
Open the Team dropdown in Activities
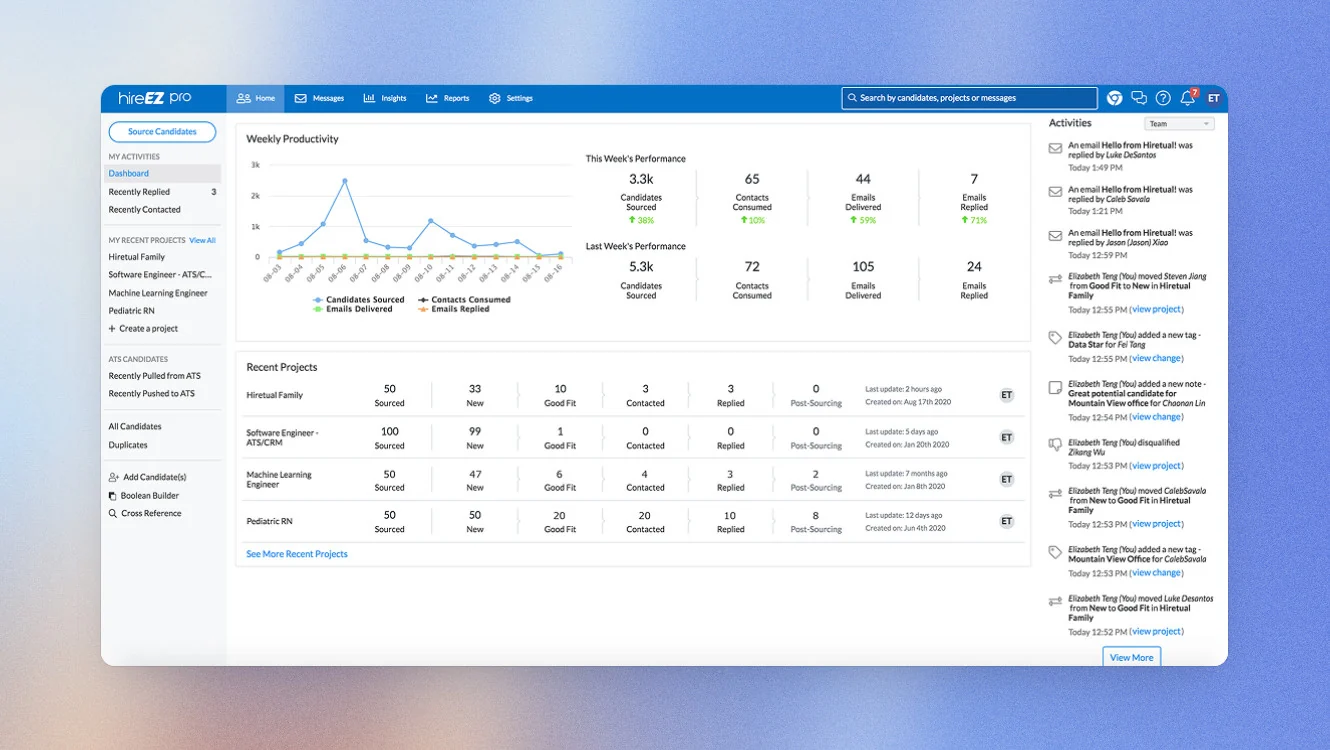(x=1179, y=124)
